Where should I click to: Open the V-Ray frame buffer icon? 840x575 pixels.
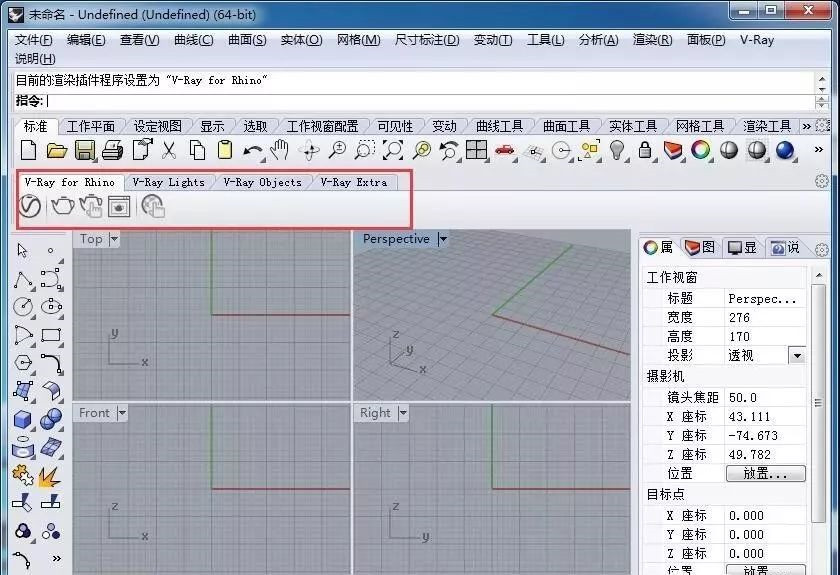tap(120, 206)
